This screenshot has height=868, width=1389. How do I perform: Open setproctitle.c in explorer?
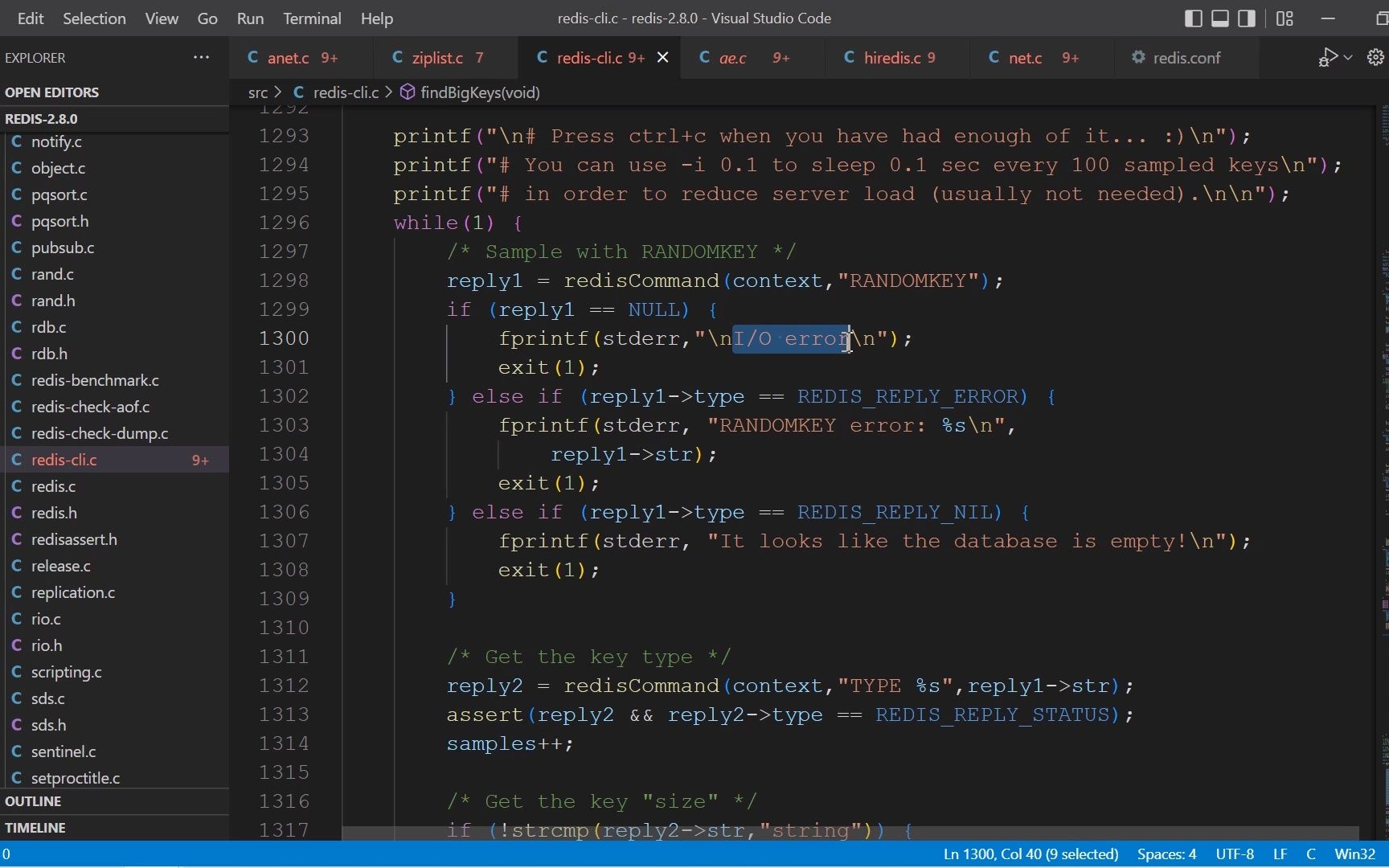pyautogui.click(x=114, y=778)
